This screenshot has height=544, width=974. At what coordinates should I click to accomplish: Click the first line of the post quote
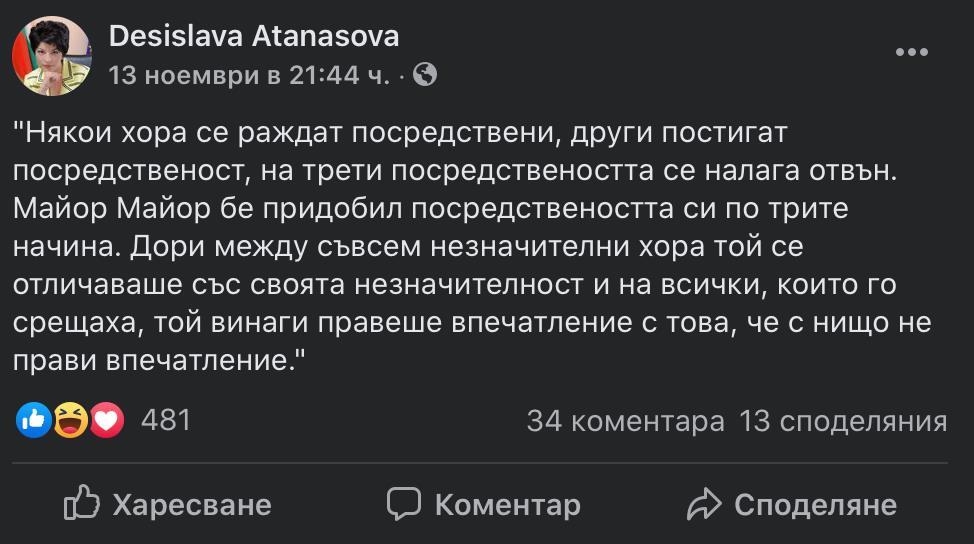click(394, 132)
